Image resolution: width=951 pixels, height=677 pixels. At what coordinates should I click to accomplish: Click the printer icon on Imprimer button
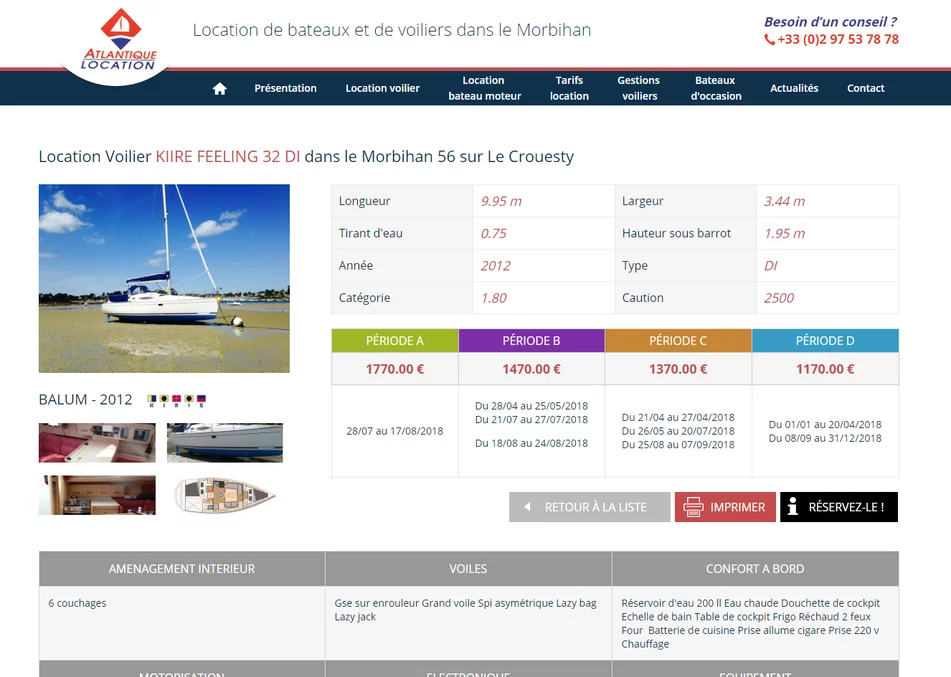click(693, 507)
